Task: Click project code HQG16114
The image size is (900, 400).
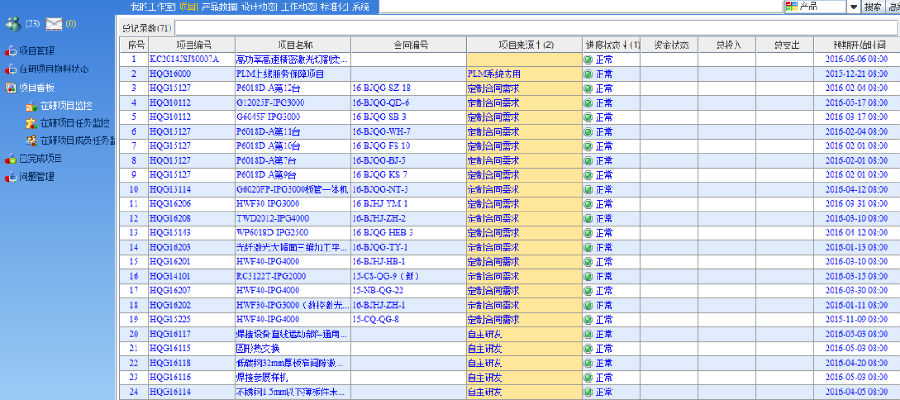Action: [170, 392]
